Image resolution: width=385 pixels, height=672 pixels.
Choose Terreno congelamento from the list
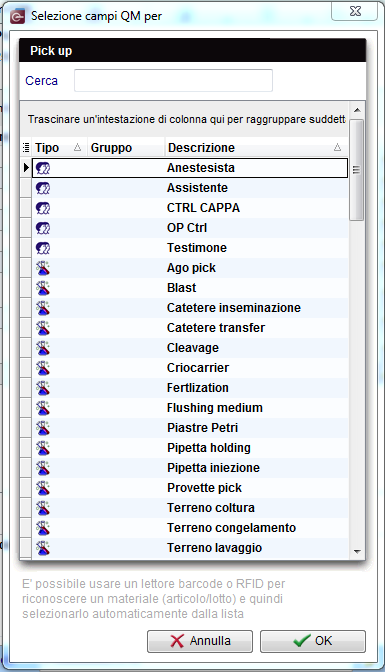(189, 528)
